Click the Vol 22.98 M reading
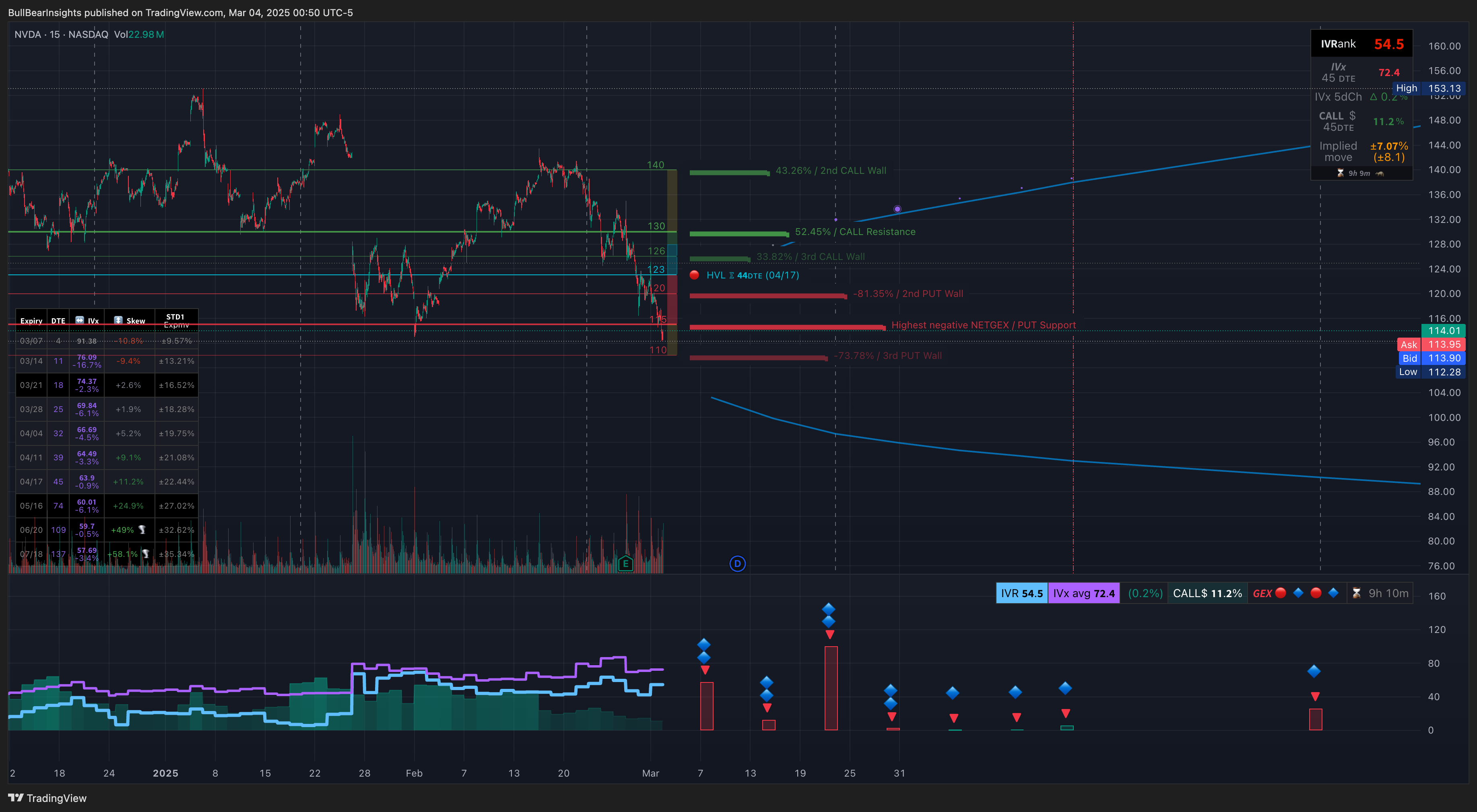 pyautogui.click(x=139, y=35)
